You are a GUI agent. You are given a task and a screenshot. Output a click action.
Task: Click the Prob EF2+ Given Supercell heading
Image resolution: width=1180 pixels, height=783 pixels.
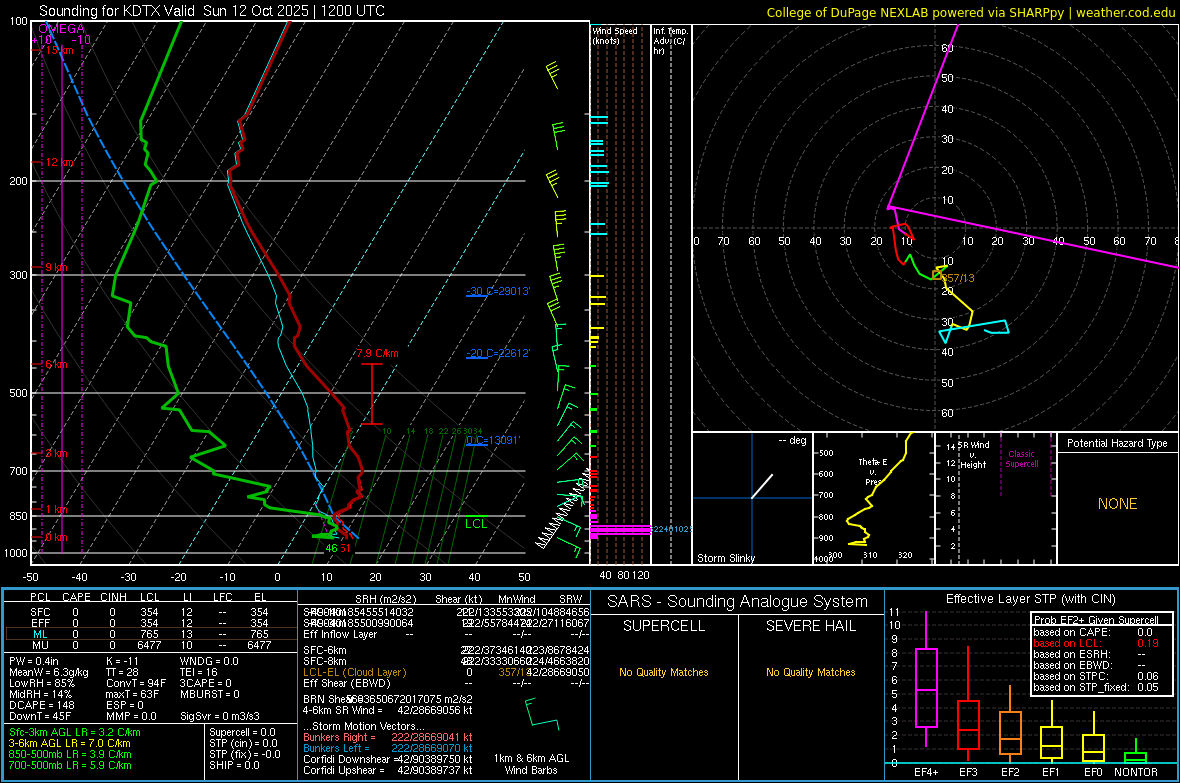[1096, 620]
